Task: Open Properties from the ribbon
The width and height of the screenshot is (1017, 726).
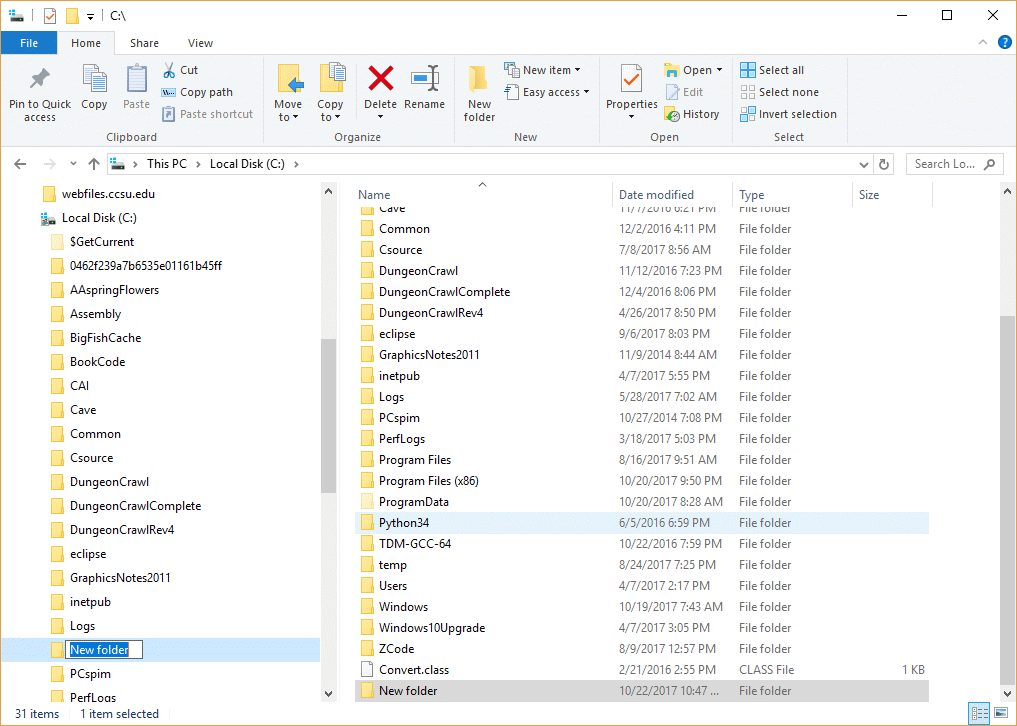Action: (631, 81)
